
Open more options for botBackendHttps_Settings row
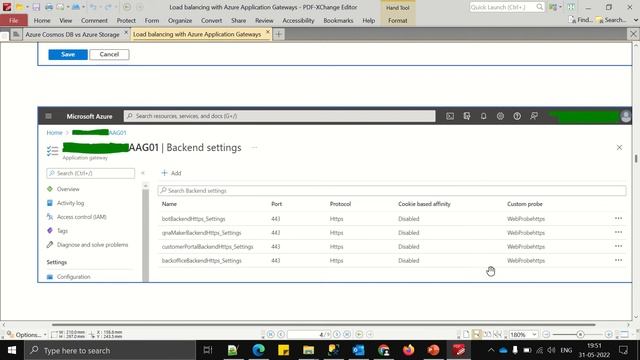tap(618, 218)
